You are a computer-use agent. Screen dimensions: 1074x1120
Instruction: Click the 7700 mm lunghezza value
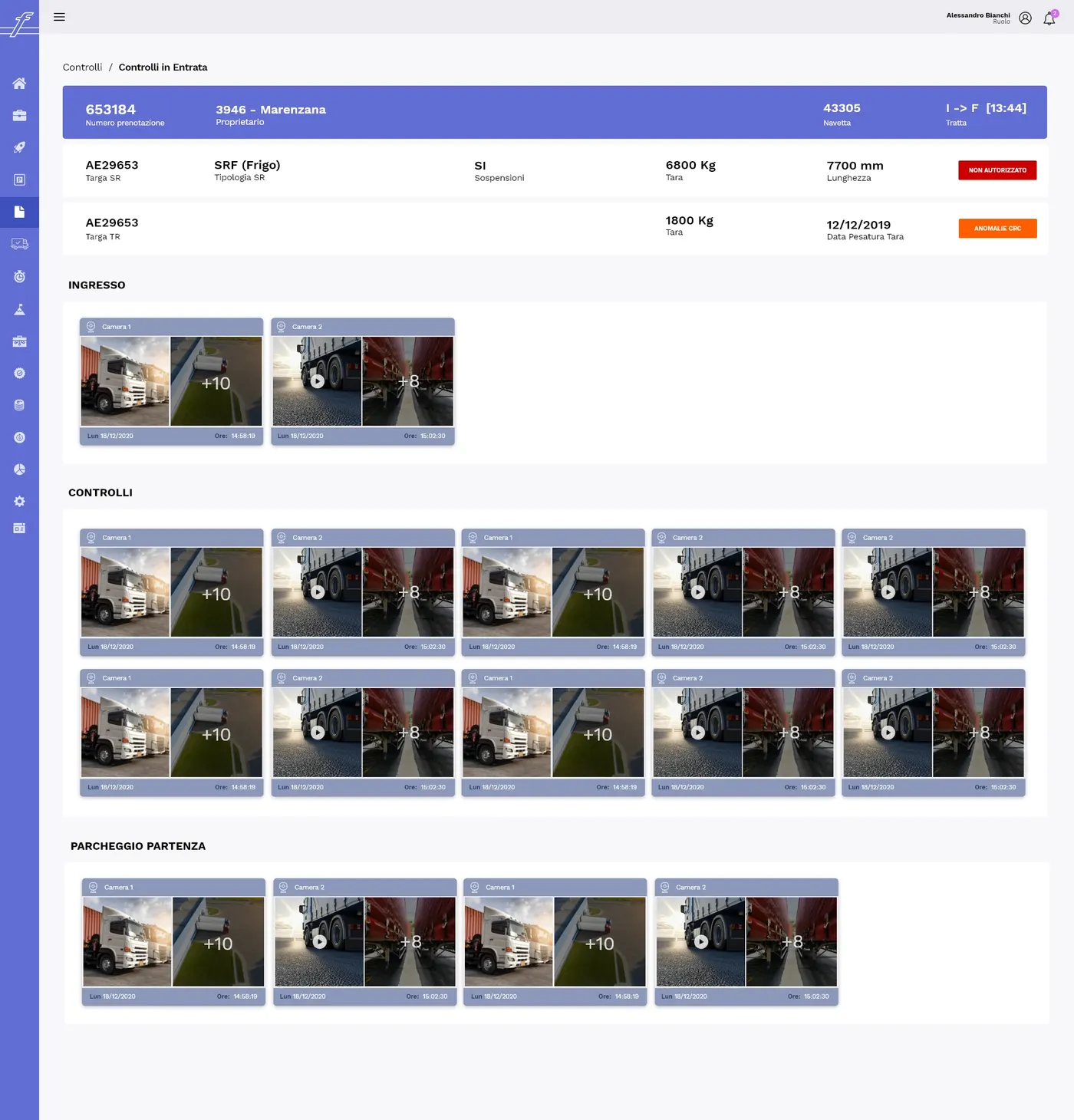[855, 166]
